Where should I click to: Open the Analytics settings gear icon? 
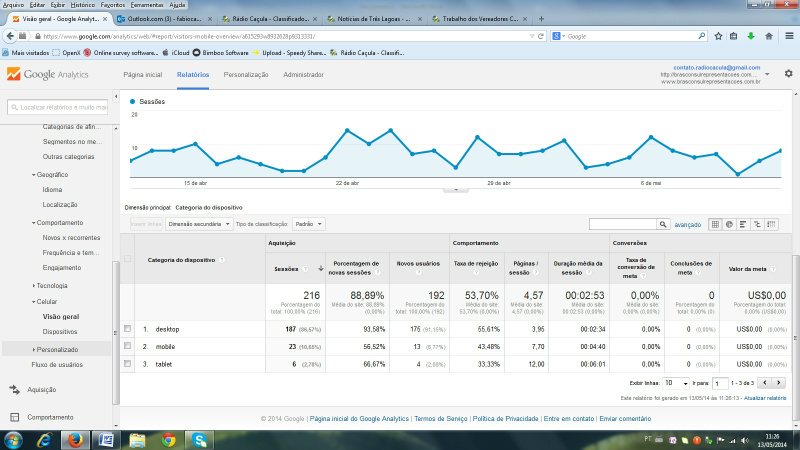tap(788, 74)
